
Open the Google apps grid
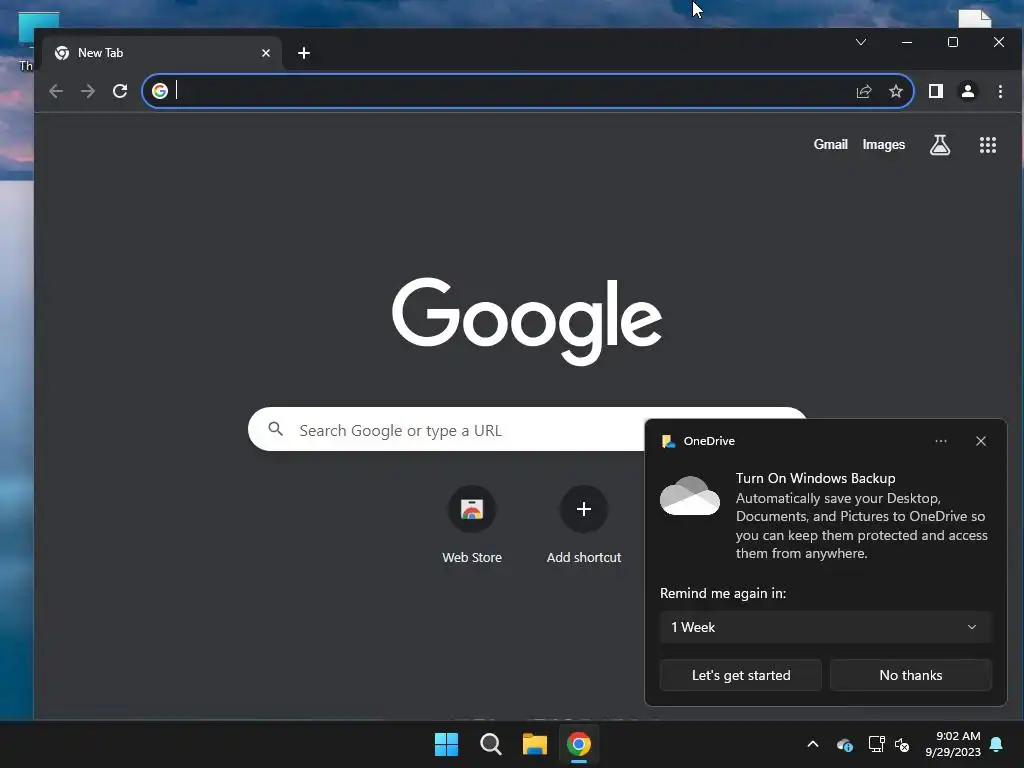click(x=987, y=145)
